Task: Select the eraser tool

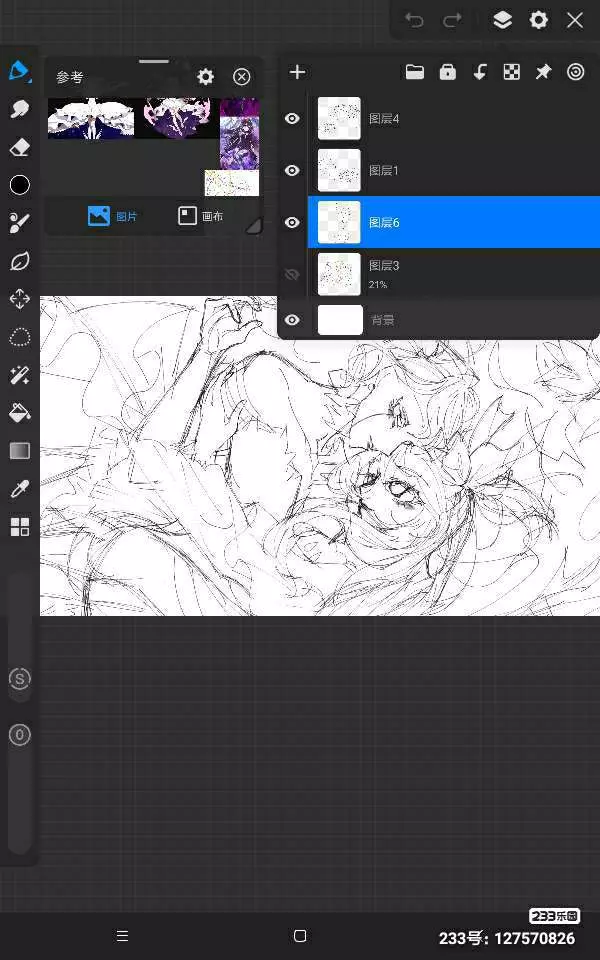Action: coord(20,148)
